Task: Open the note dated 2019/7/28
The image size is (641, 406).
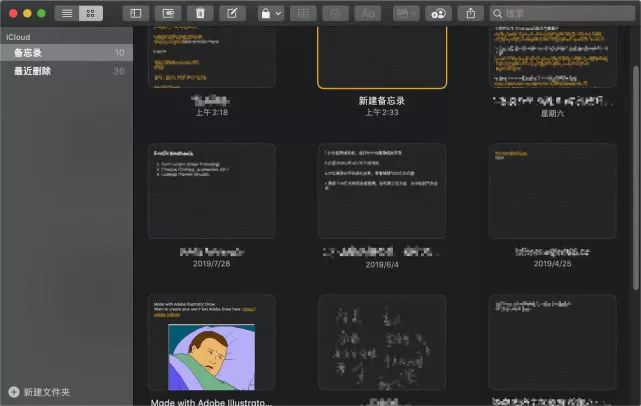Action: pyautogui.click(x=211, y=191)
